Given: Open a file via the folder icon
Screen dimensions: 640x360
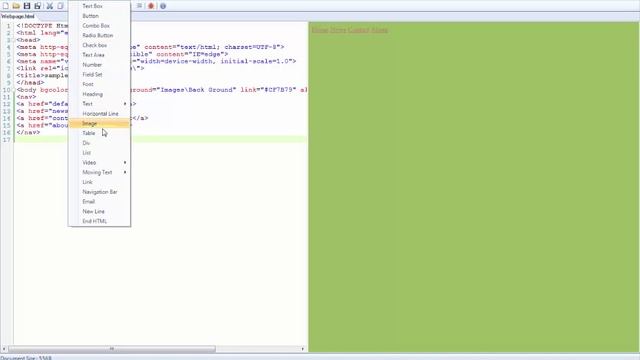Looking at the screenshot, I should pyautogui.click(x=16, y=6).
